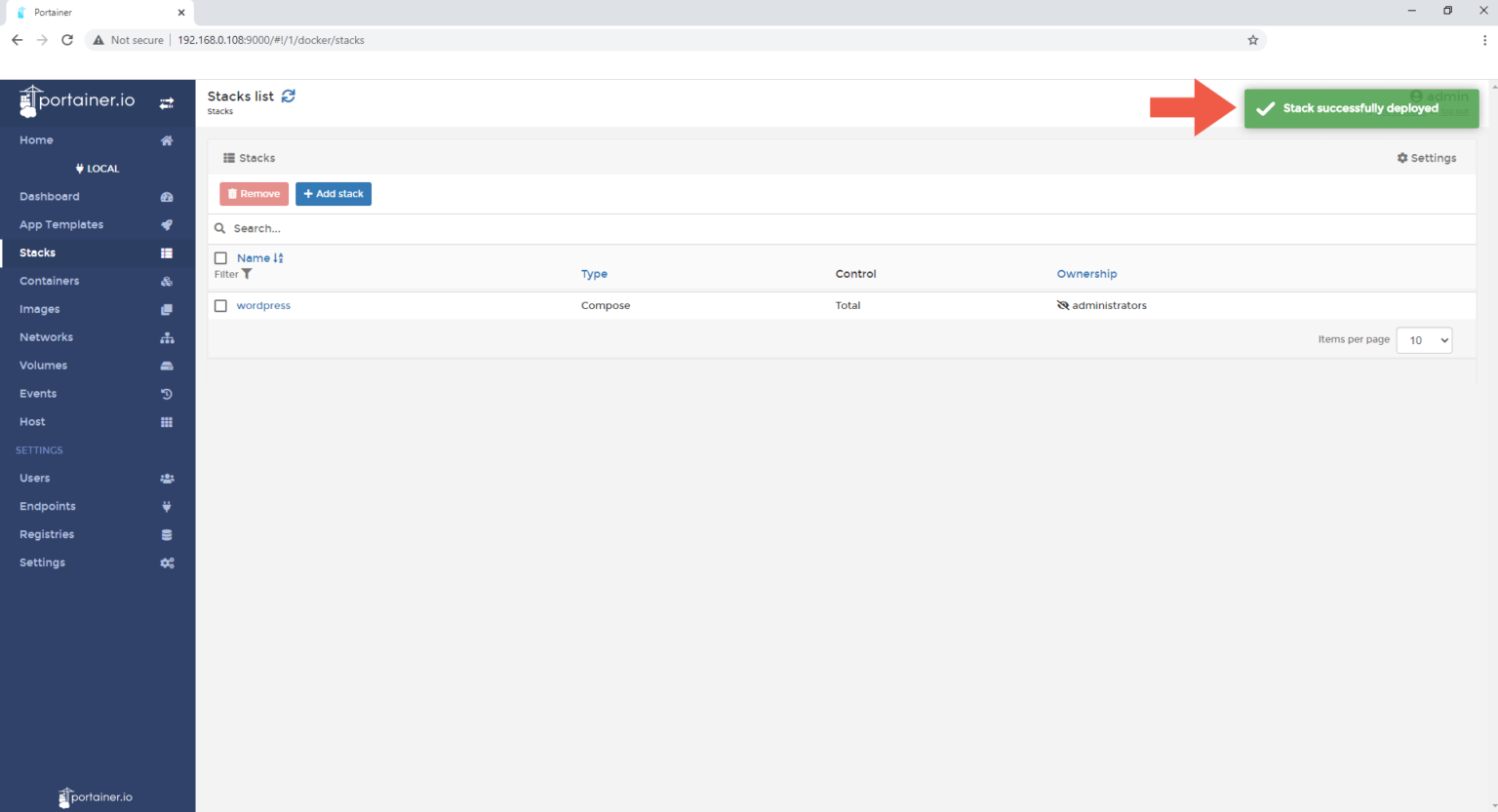This screenshot has height=812, width=1498.
Task: Click the Events history icon
Action: coord(167,395)
